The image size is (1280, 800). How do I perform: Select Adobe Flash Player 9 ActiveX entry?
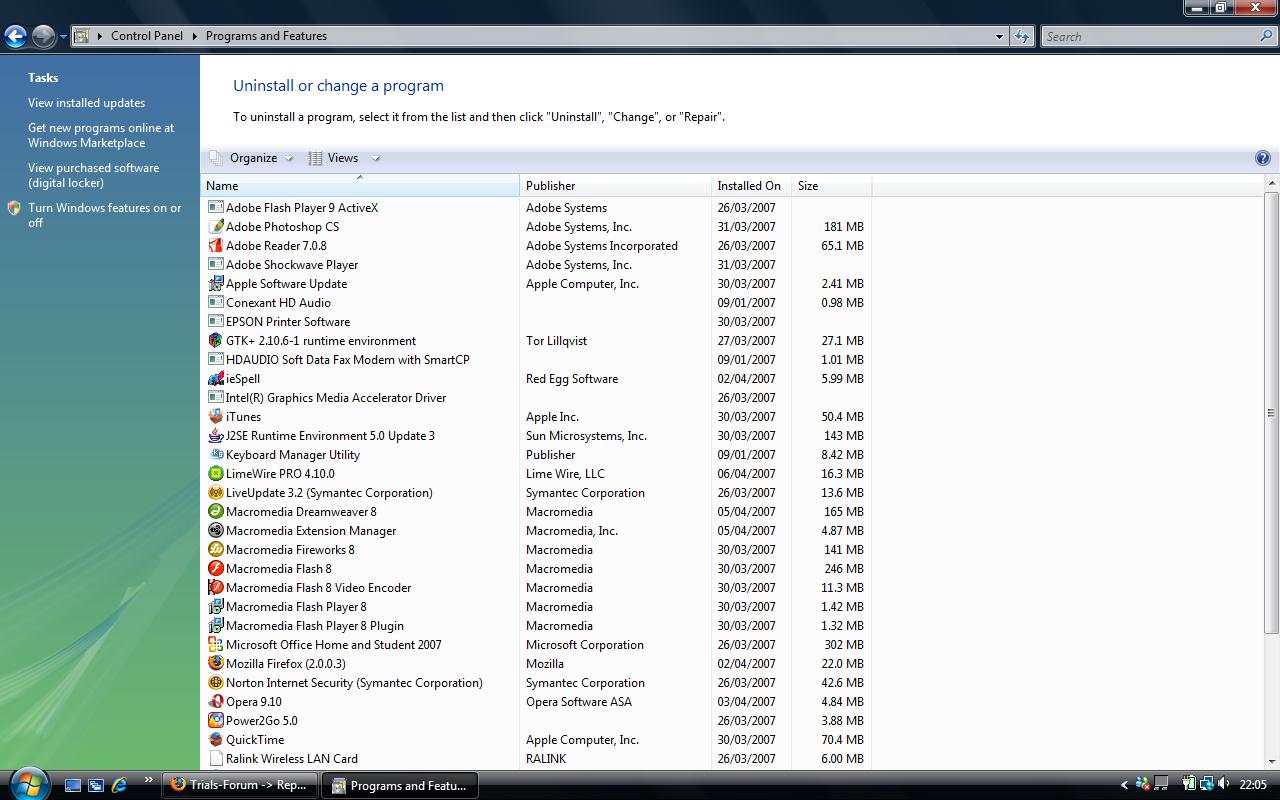click(536, 208)
